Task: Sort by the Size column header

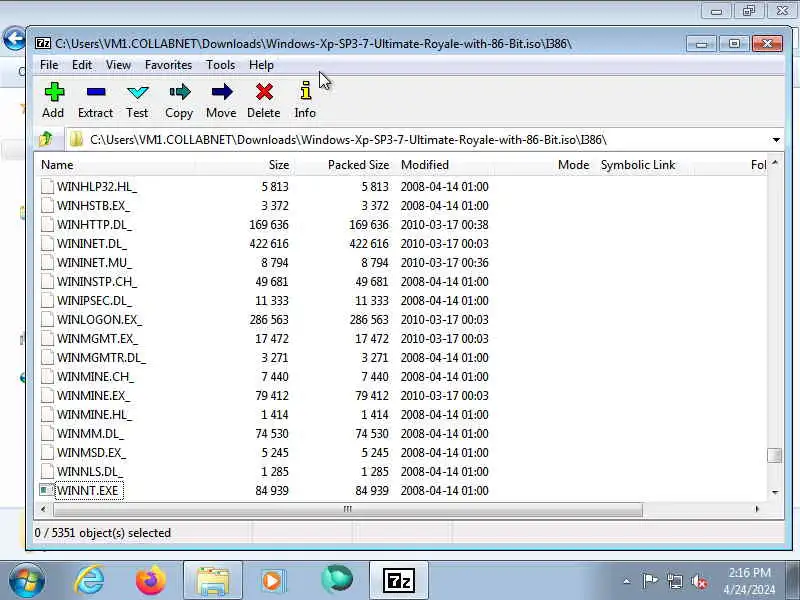Action: pyautogui.click(x=244, y=165)
